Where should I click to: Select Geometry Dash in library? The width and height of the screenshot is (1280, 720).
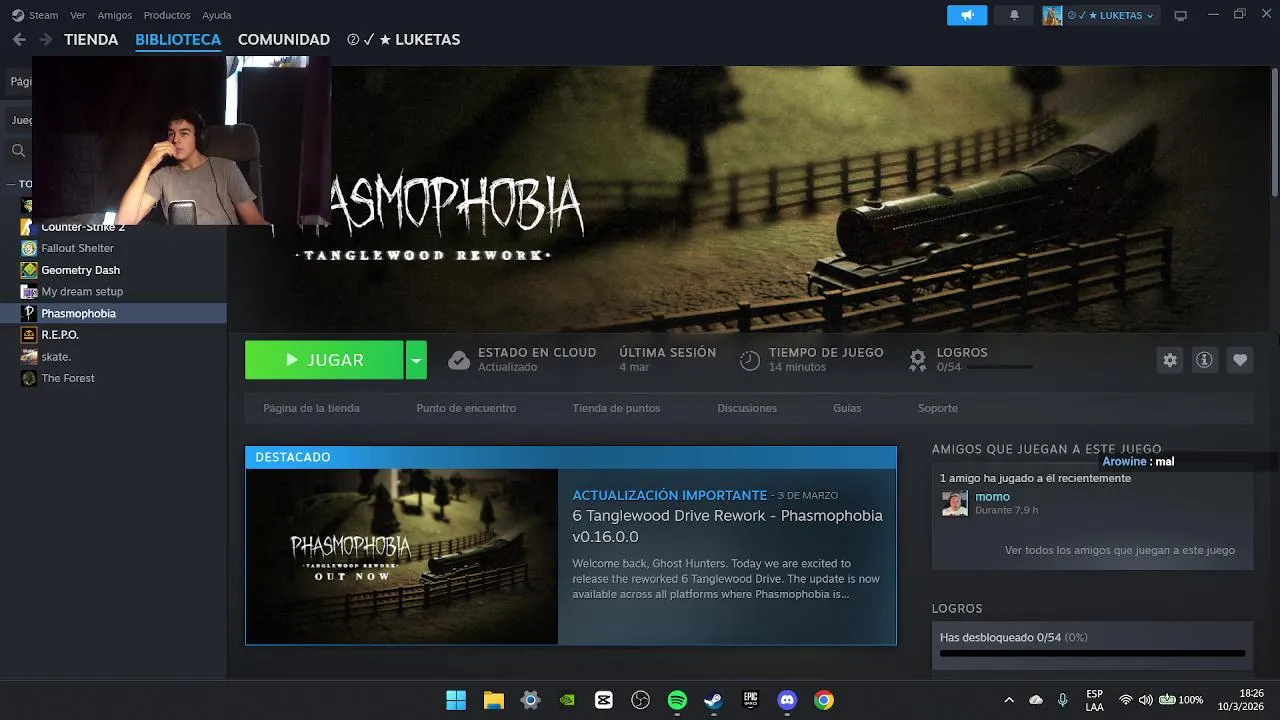tap(80, 270)
